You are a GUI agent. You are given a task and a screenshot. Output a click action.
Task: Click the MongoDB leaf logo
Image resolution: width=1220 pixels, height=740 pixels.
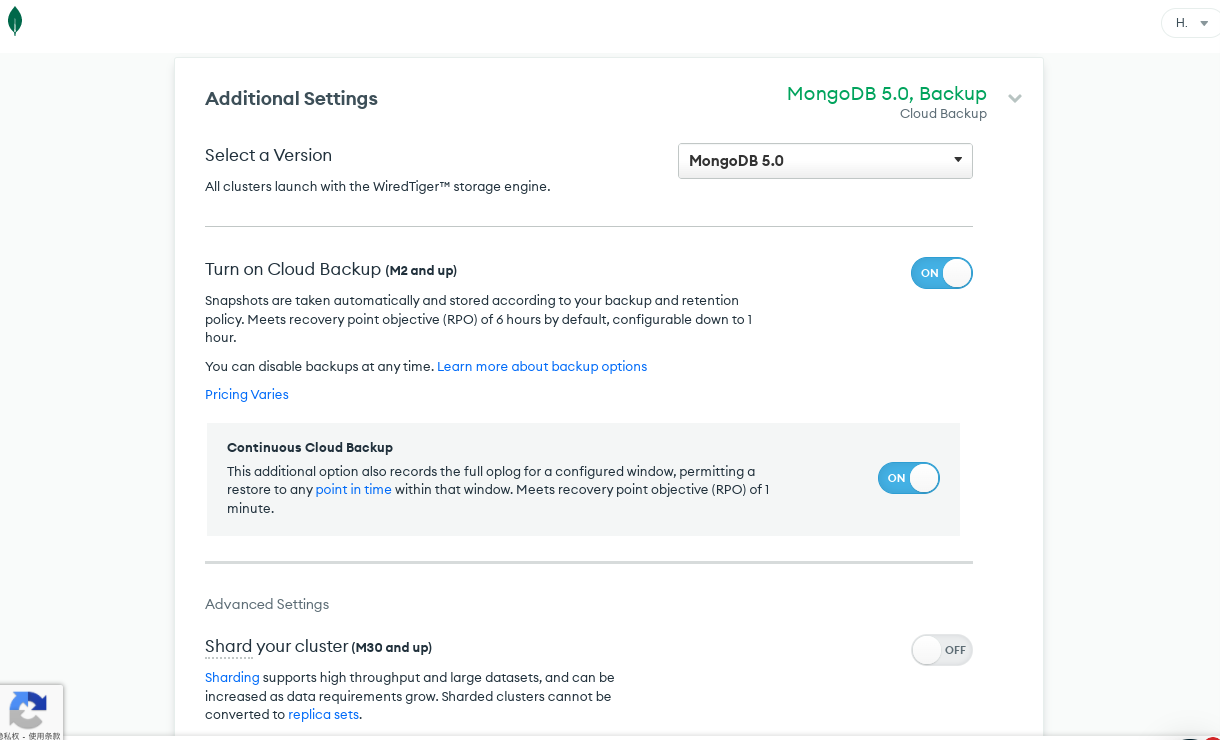(14, 21)
